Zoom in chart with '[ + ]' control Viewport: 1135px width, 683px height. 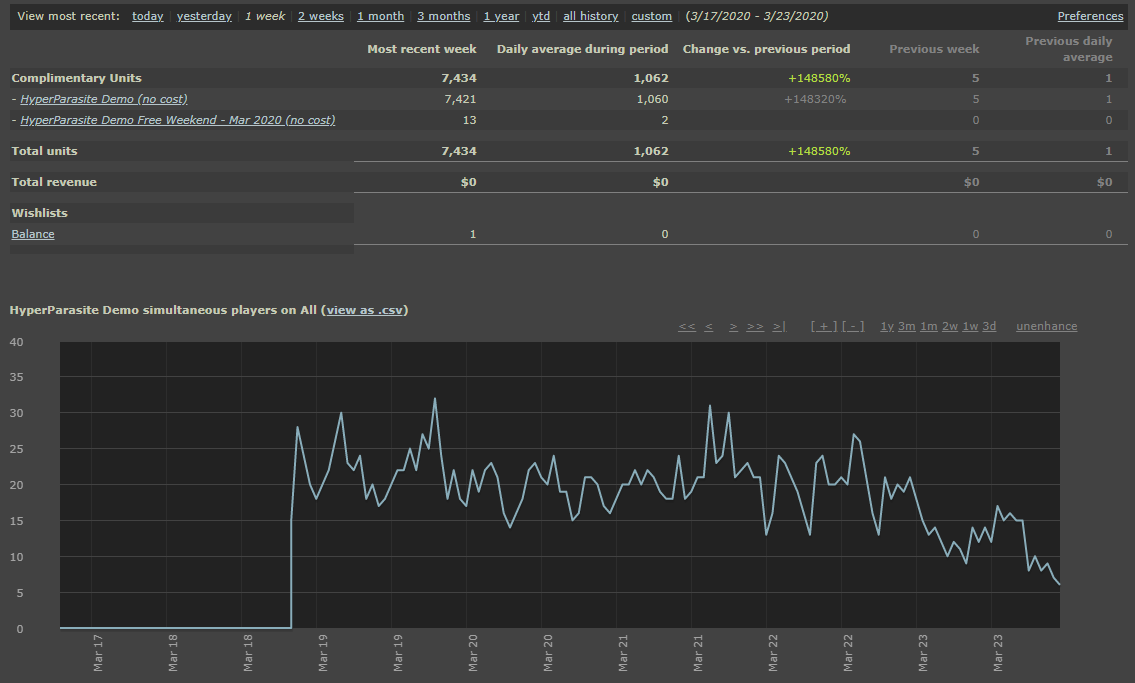point(824,326)
